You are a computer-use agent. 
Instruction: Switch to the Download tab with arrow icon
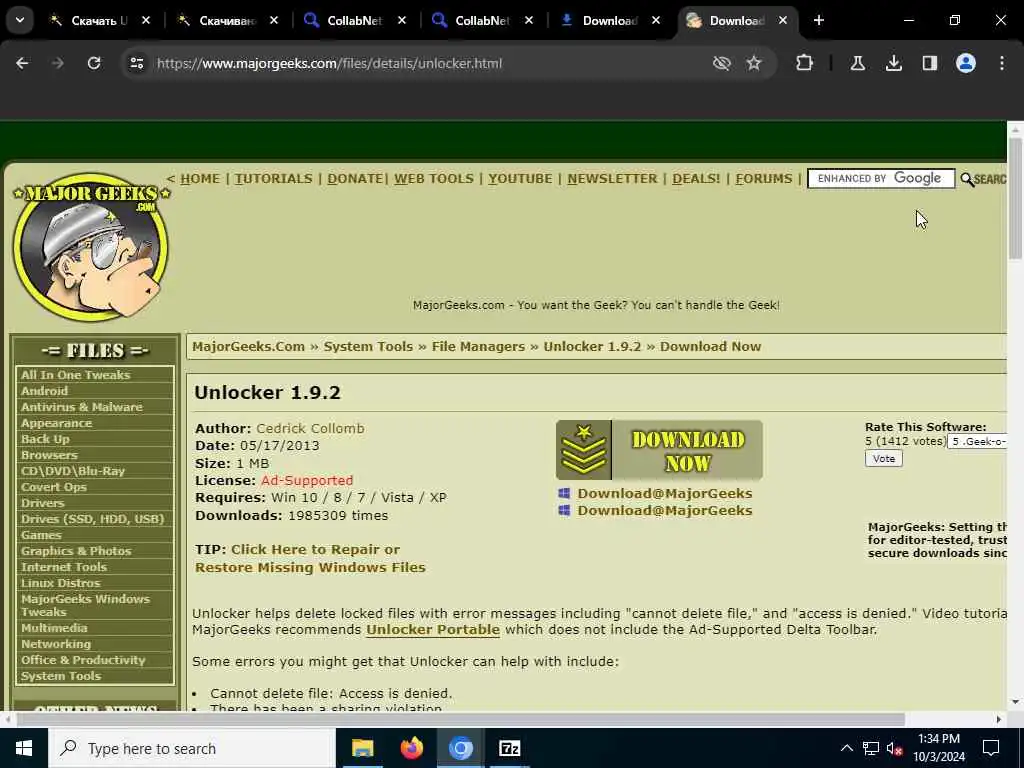pyautogui.click(x=609, y=20)
